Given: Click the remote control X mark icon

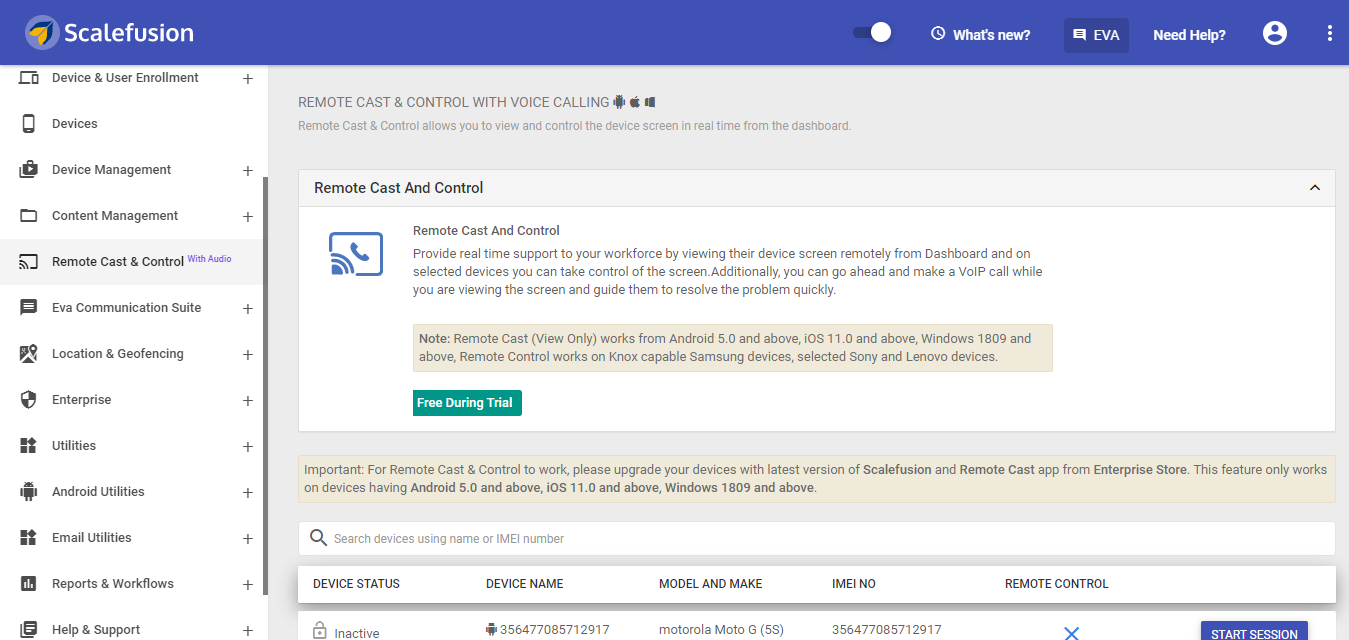Looking at the screenshot, I should [1071, 633].
